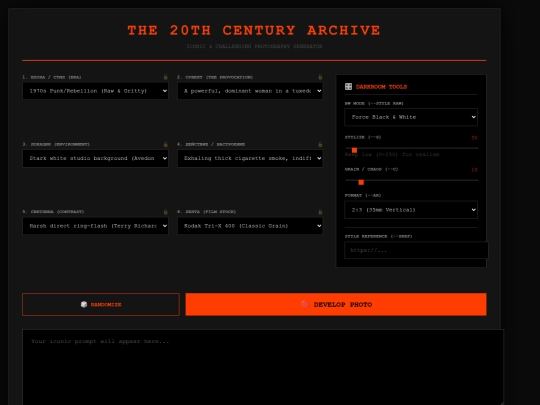Open the 'A powerful, dominant woman' subject dropdown
The image size is (540, 405).
250,91
